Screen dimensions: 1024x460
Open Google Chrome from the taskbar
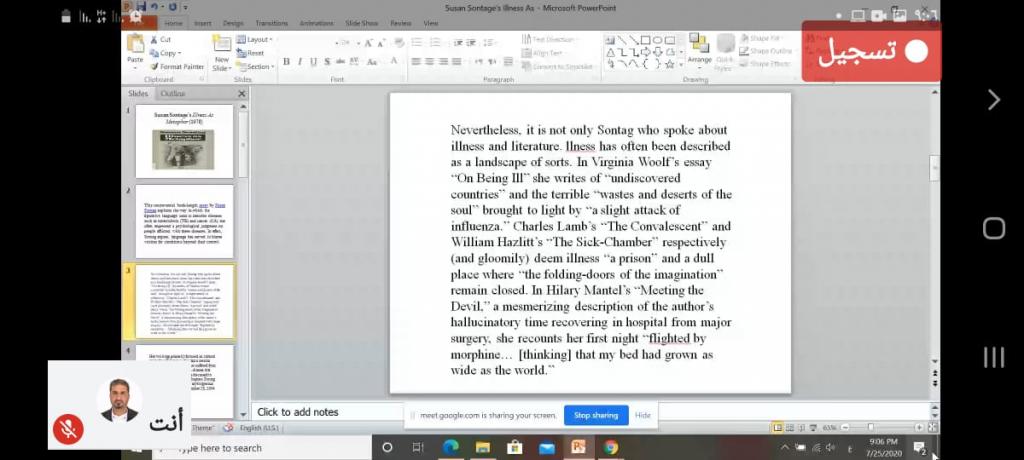click(610, 447)
